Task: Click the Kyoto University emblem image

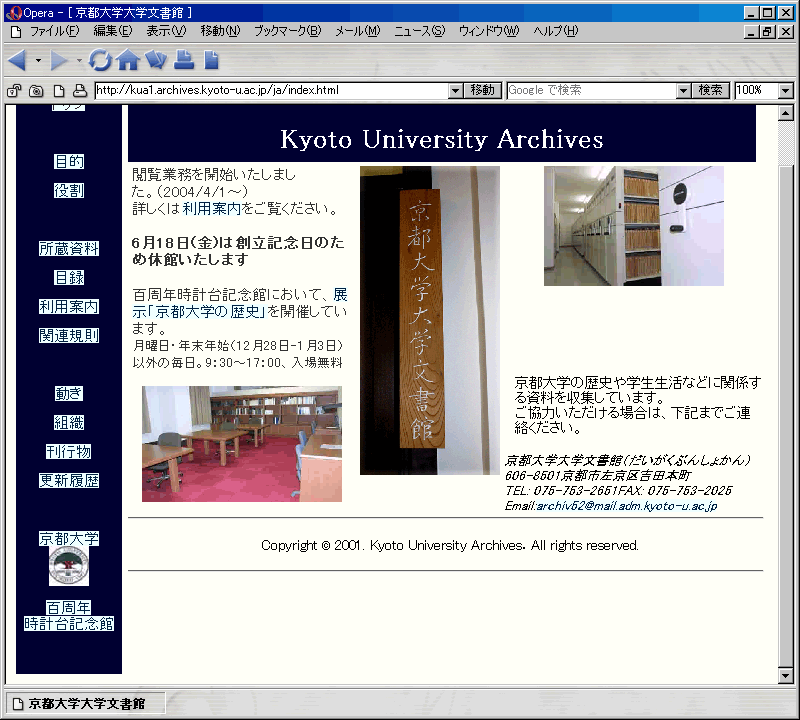Action: pyautogui.click(x=69, y=566)
